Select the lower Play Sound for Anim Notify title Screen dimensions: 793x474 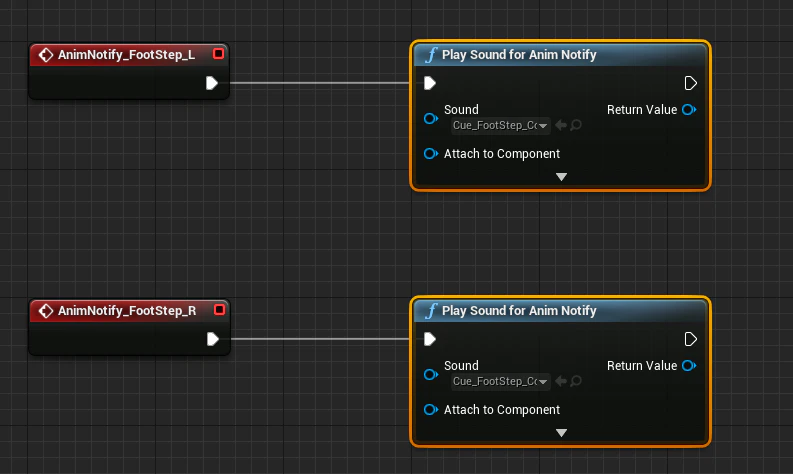coord(519,311)
